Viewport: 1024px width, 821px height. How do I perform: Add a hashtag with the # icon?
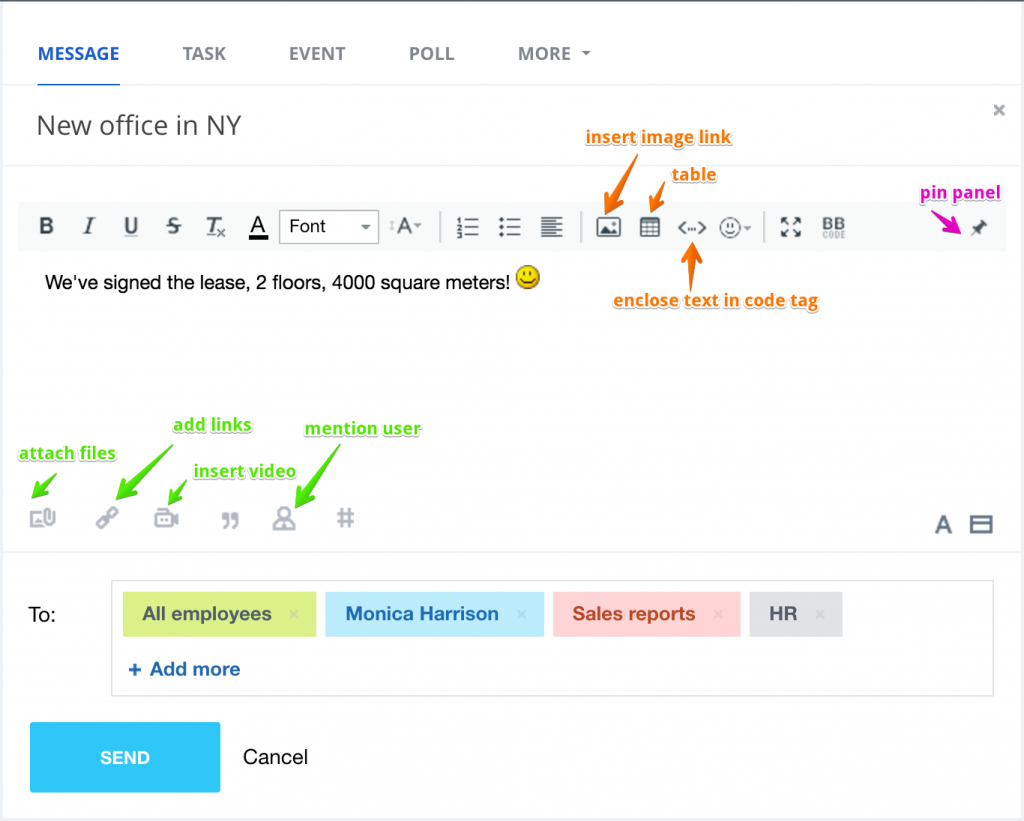tap(346, 518)
